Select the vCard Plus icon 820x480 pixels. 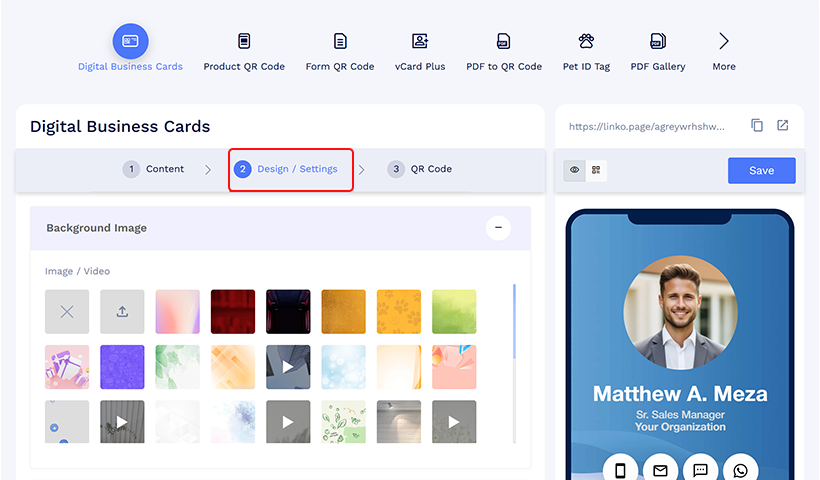coord(420,41)
